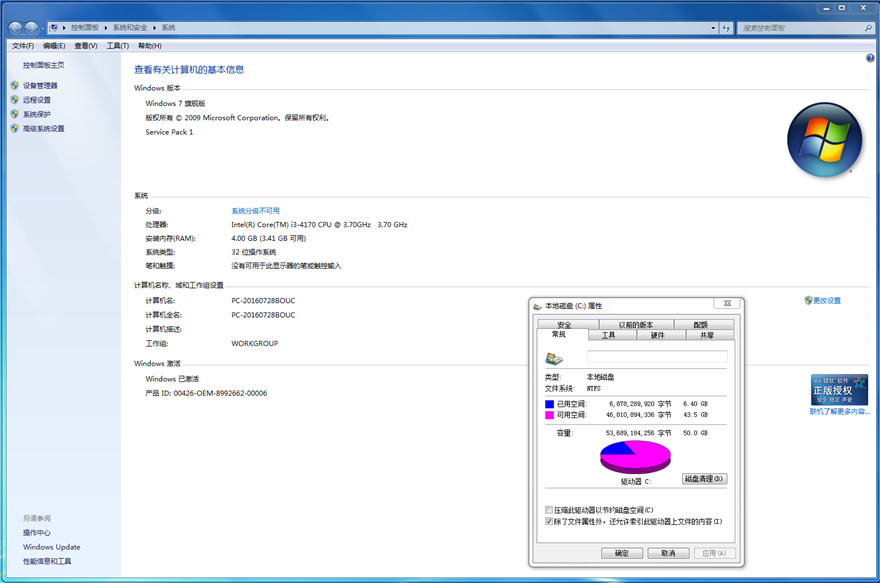Click the 磁盘清理(D) button
This screenshot has width=880, height=583.
(x=705, y=479)
